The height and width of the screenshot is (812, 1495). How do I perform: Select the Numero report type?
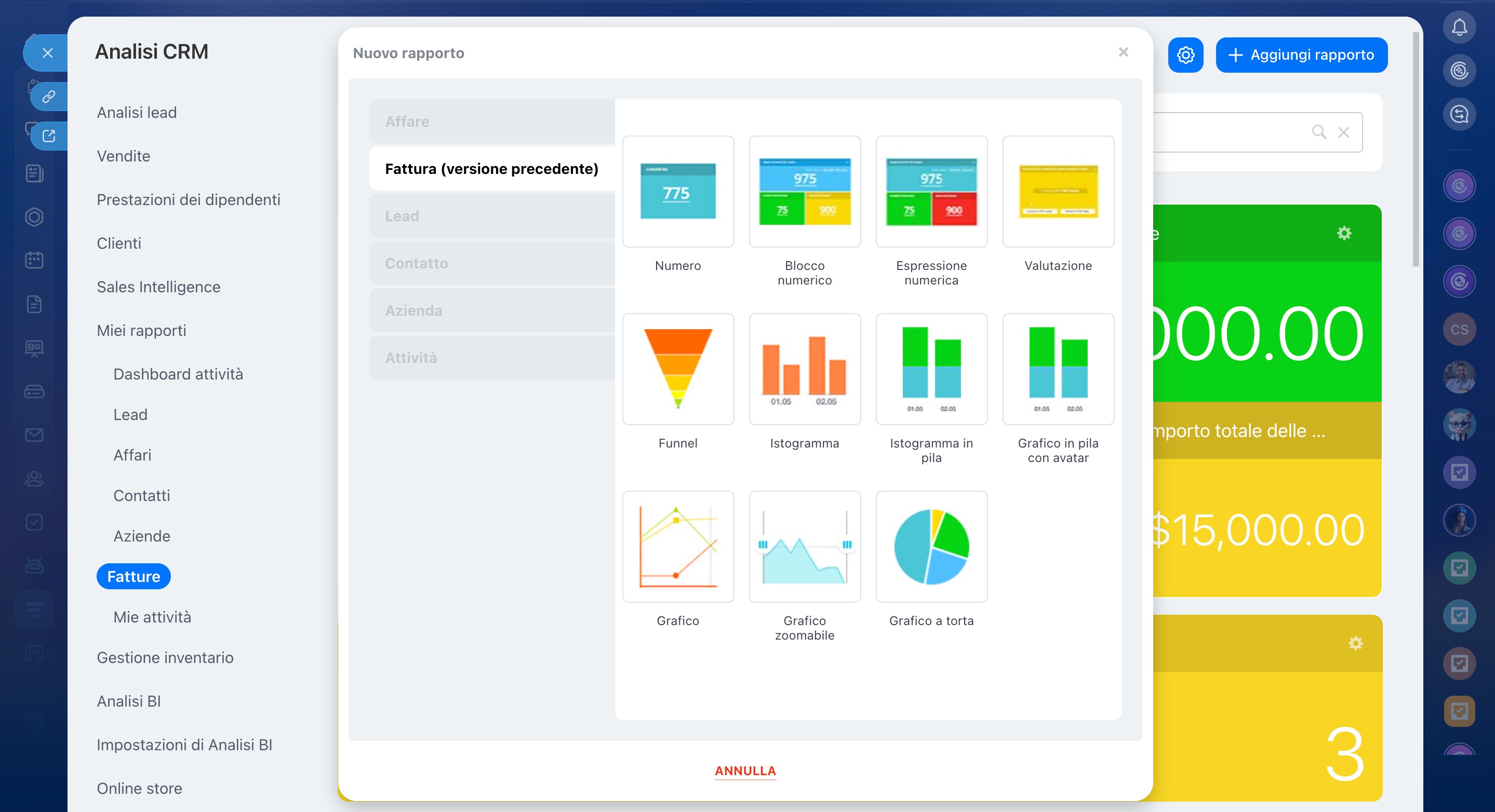(678, 192)
